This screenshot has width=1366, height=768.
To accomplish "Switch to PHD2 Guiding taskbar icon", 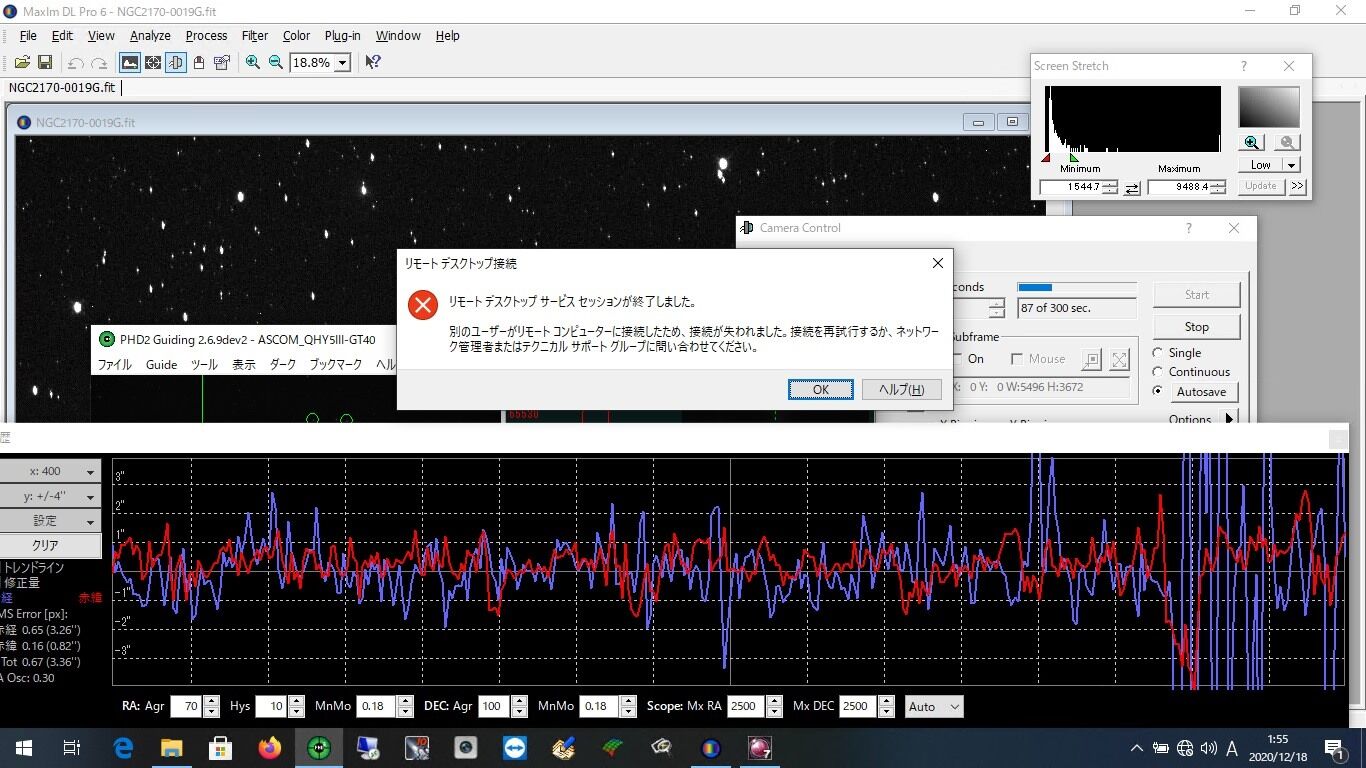I will (319, 748).
